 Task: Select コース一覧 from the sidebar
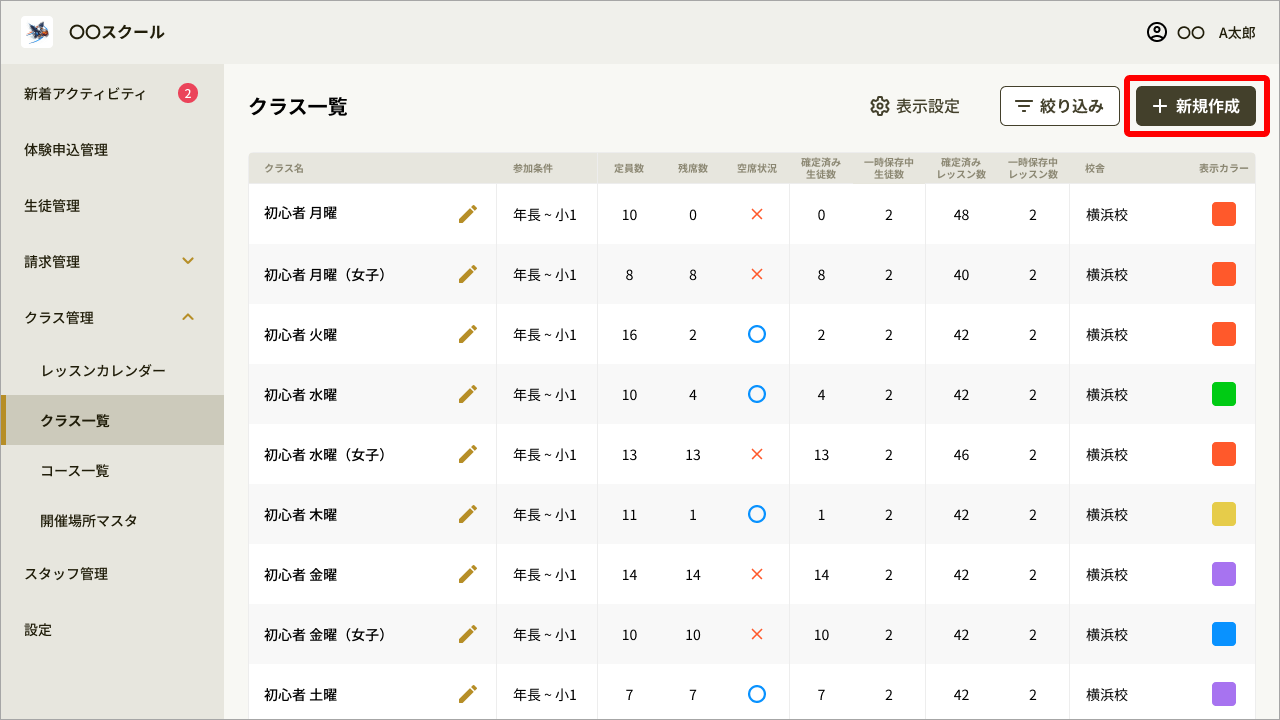coord(75,470)
